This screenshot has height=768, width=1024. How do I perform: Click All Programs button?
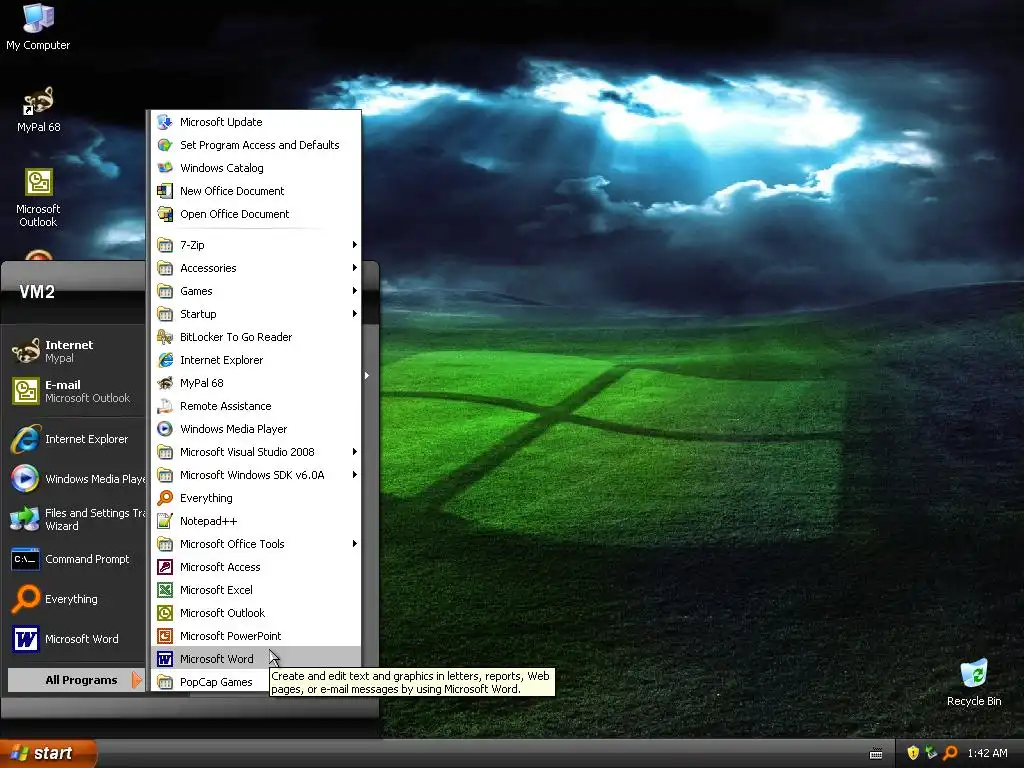pos(76,680)
